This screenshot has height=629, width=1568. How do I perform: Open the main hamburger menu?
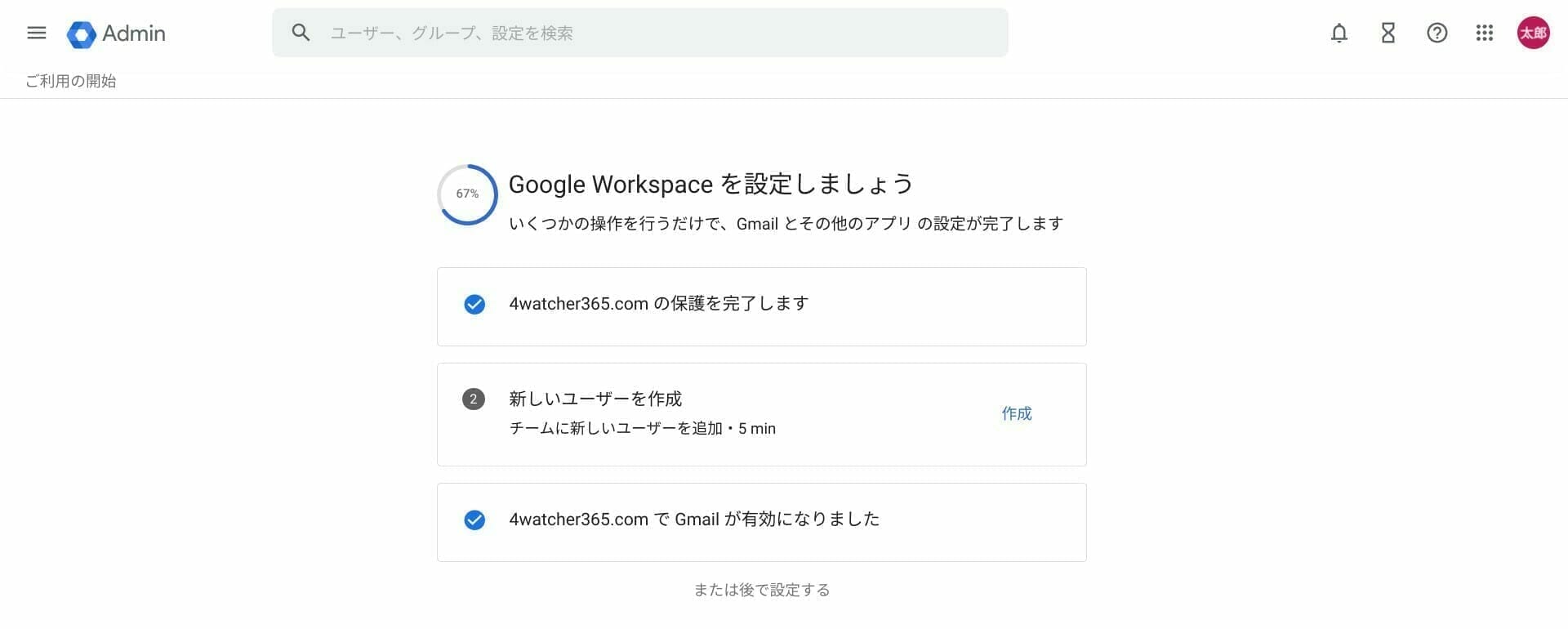pyautogui.click(x=37, y=33)
